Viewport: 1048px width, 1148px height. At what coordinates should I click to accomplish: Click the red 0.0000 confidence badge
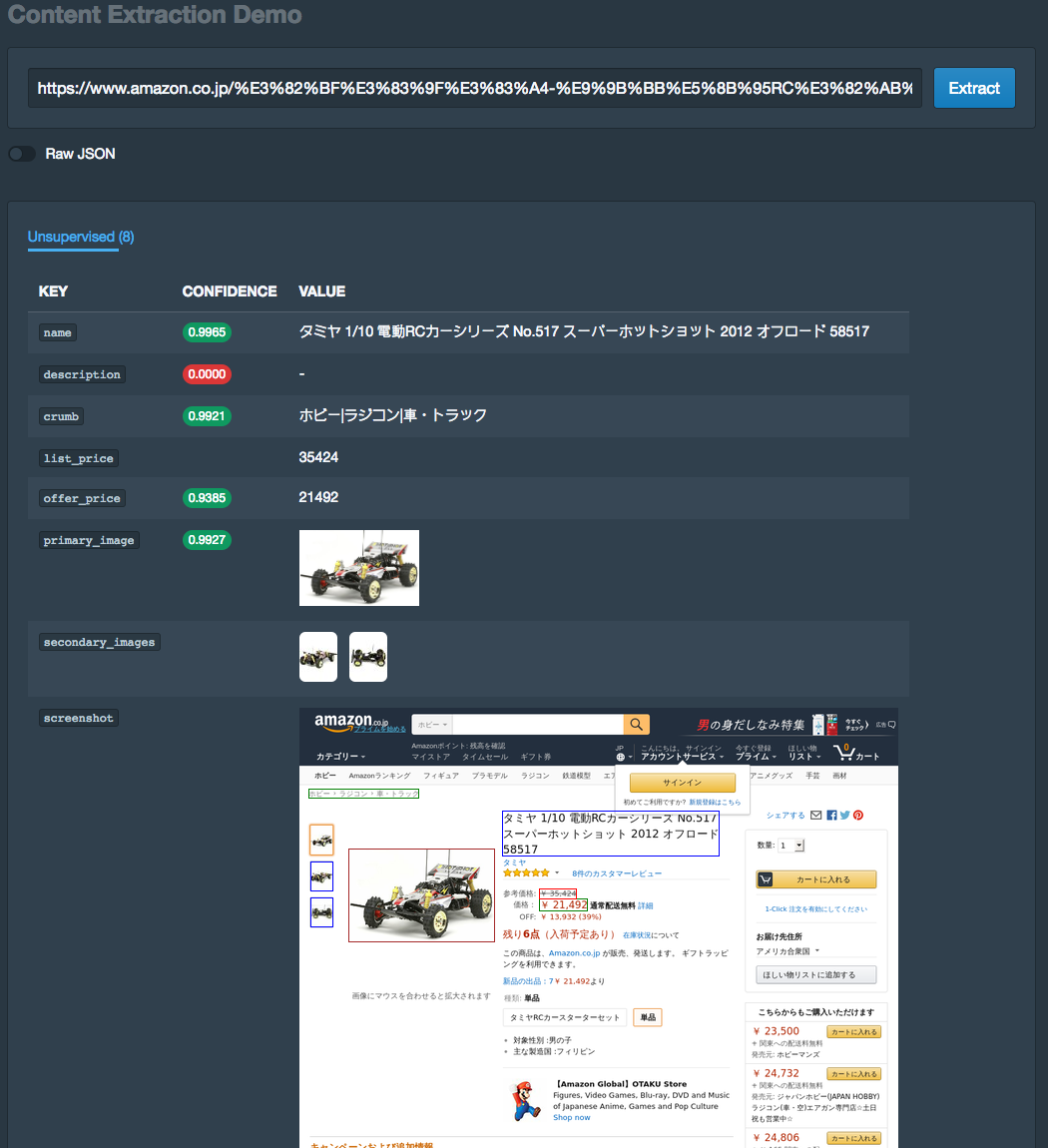(207, 374)
